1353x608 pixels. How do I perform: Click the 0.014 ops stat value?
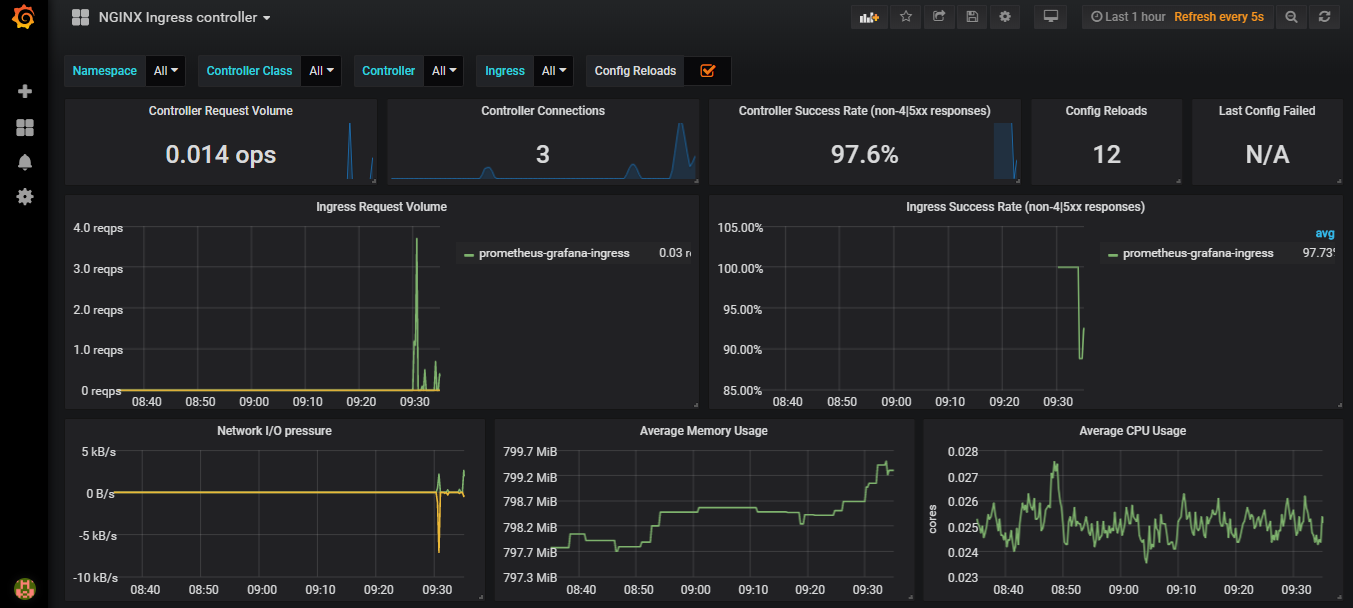click(x=221, y=154)
